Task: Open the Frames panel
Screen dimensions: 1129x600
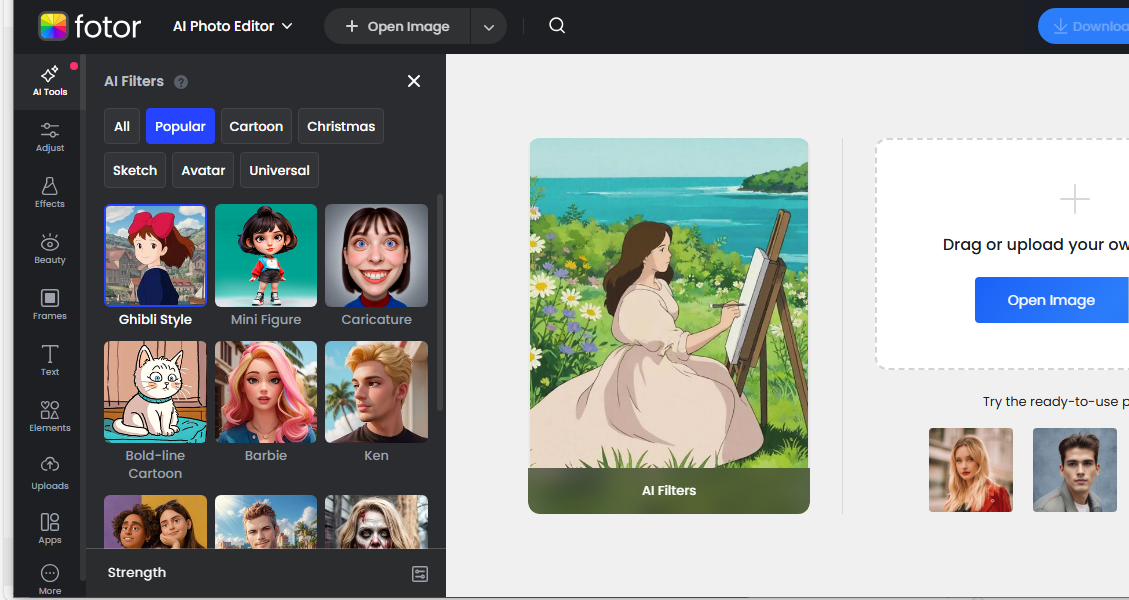Action: click(50, 305)
